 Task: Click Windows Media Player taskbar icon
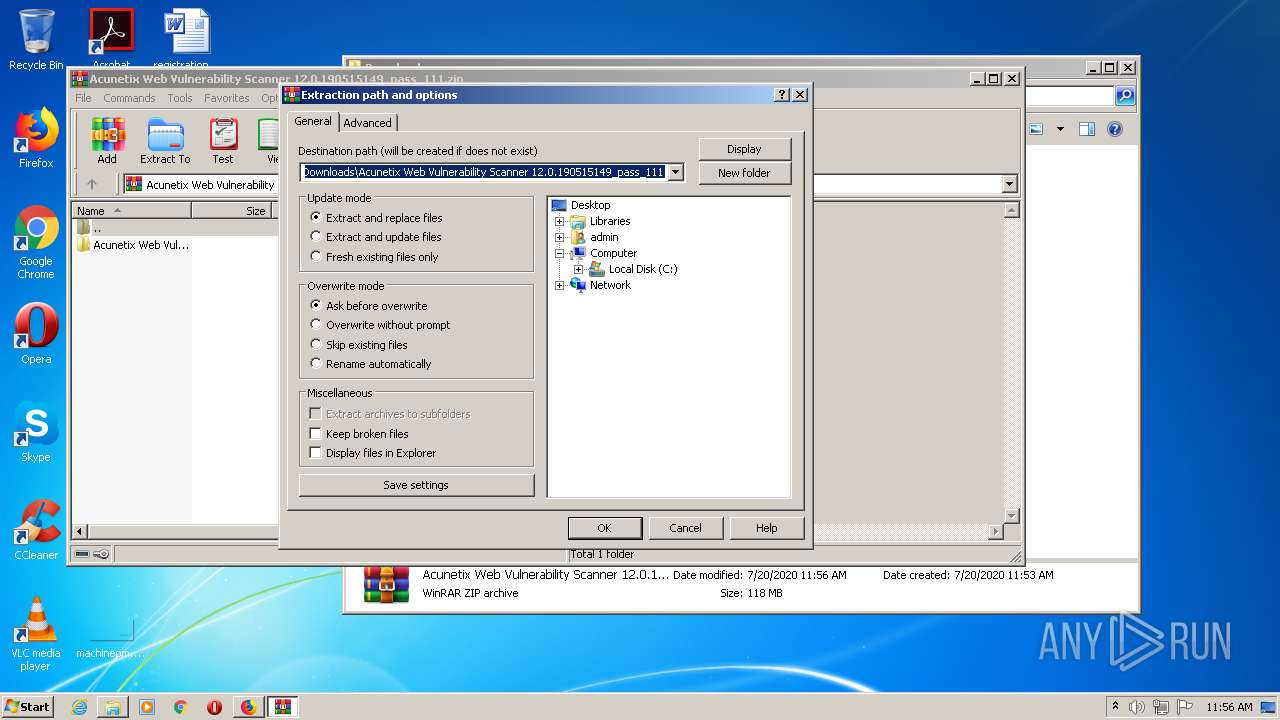click(147, 707)
